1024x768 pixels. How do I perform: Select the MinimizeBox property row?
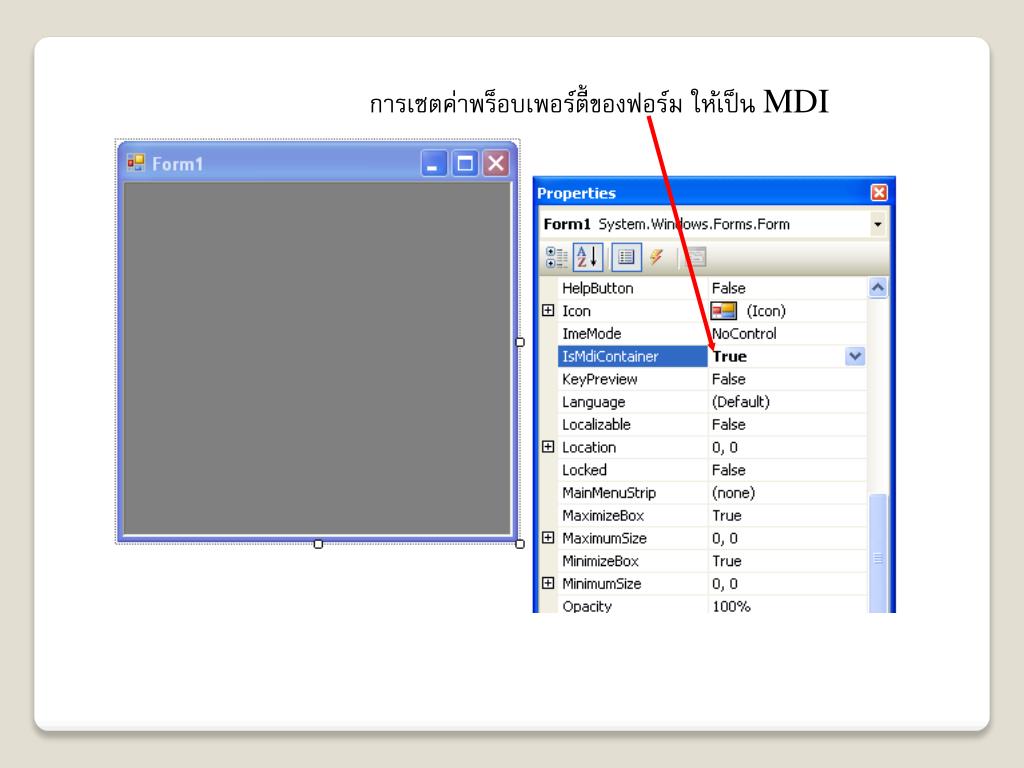[x=712, y=561]
